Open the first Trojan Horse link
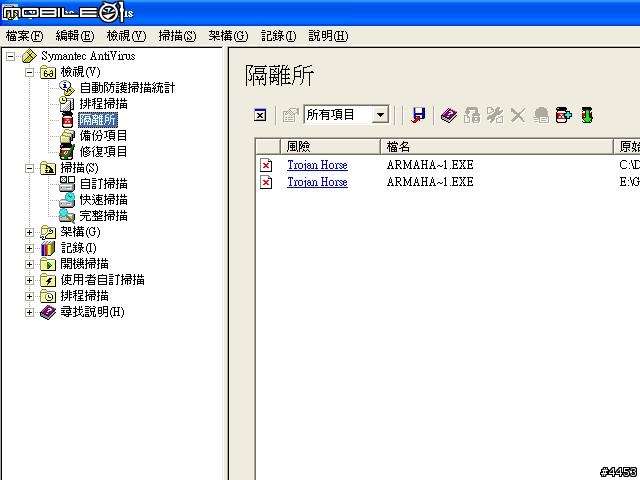The width and height of the screenshot is (640, 480). (x=317, y=165)
